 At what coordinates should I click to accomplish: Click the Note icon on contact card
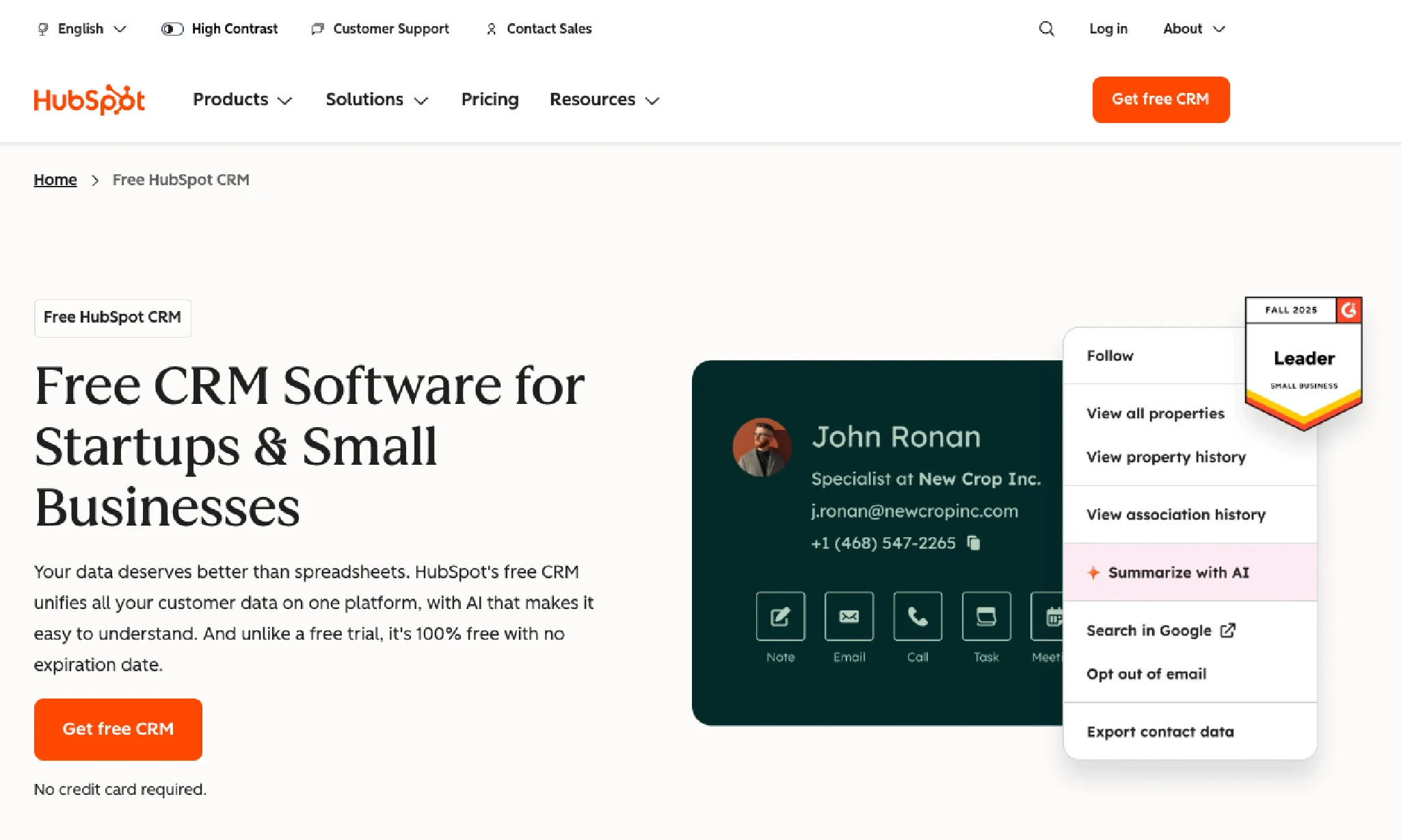click(x=780, y=617)
